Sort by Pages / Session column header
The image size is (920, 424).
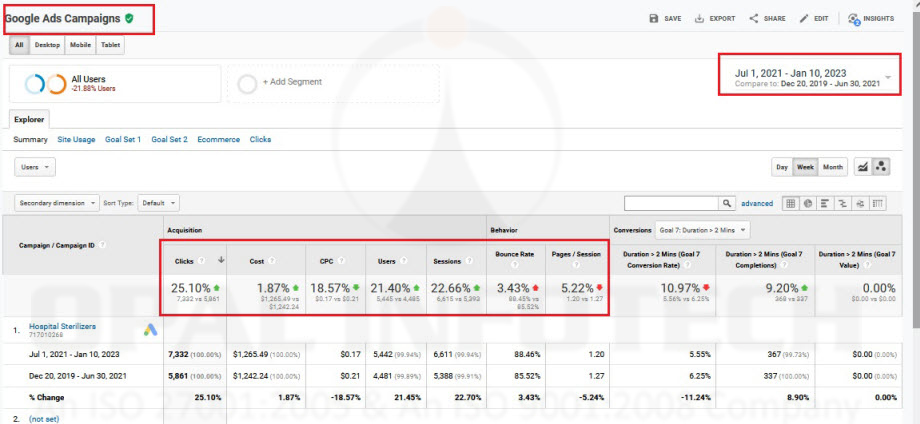pyautogui.click(x=576, y=255)
